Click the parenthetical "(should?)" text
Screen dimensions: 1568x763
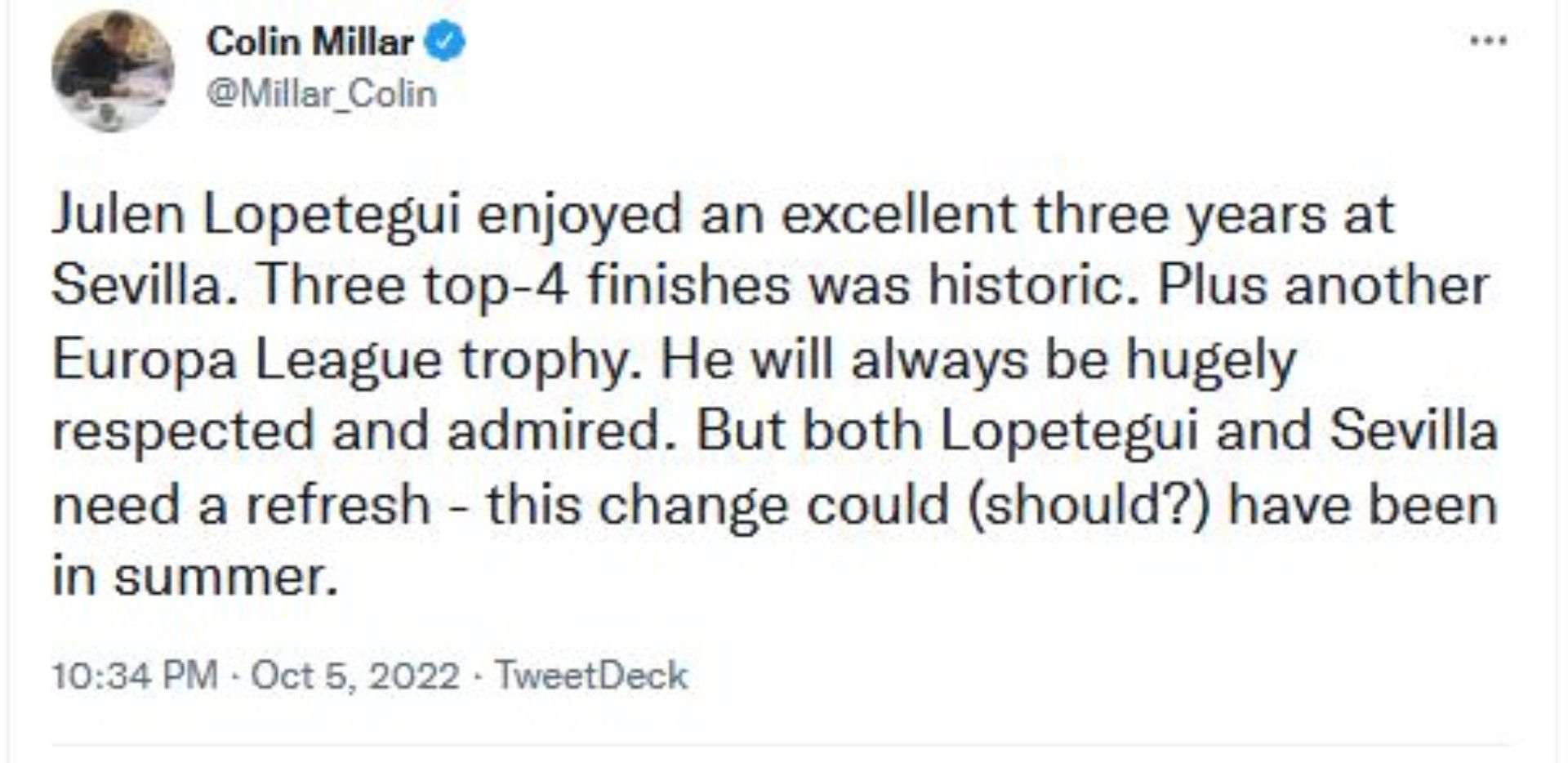1089,504
